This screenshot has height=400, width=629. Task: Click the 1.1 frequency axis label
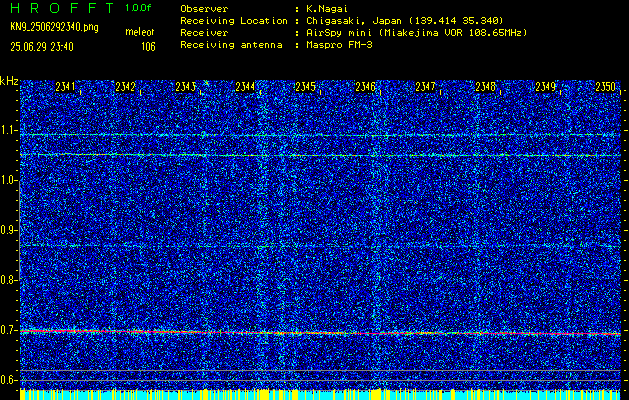pyautogui.click(x=8, y=130)
